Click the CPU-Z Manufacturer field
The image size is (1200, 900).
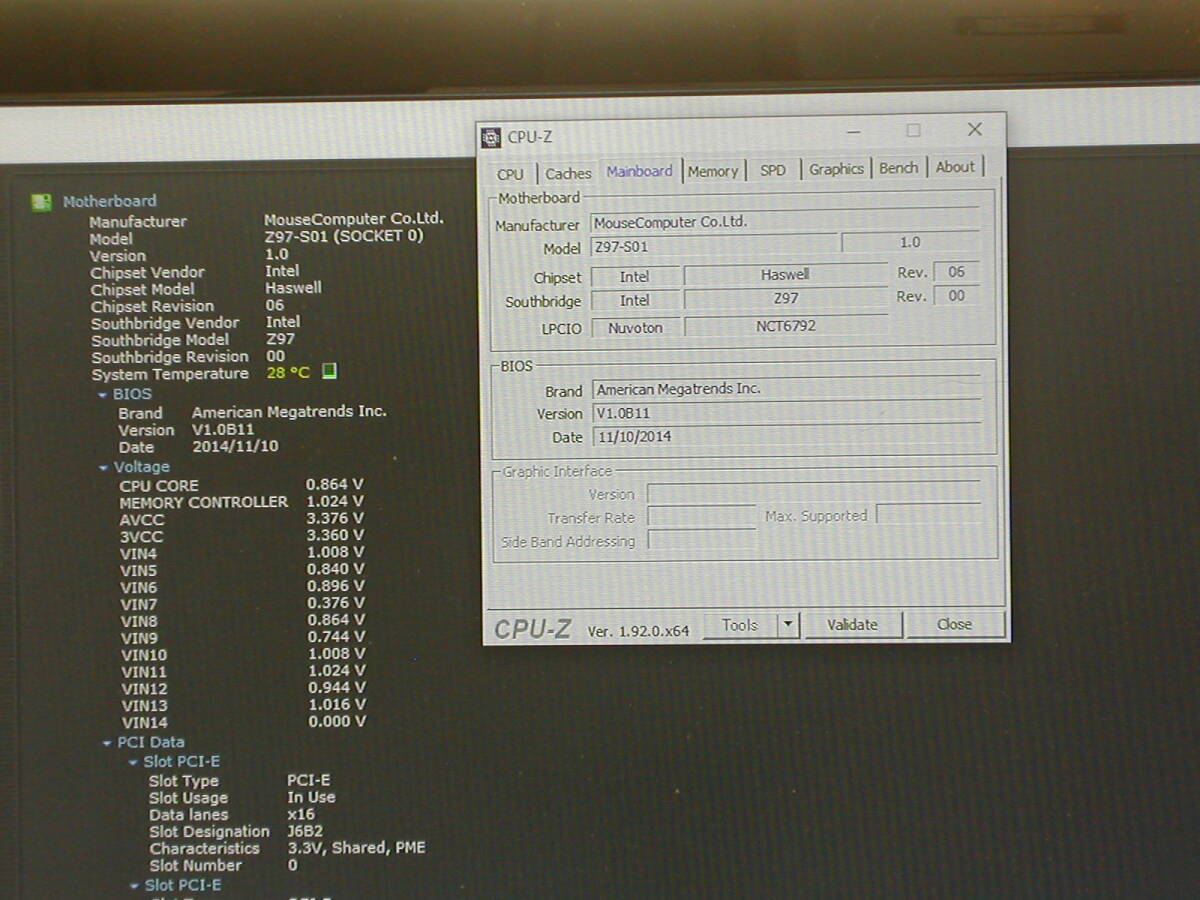[x=785, y=222]
